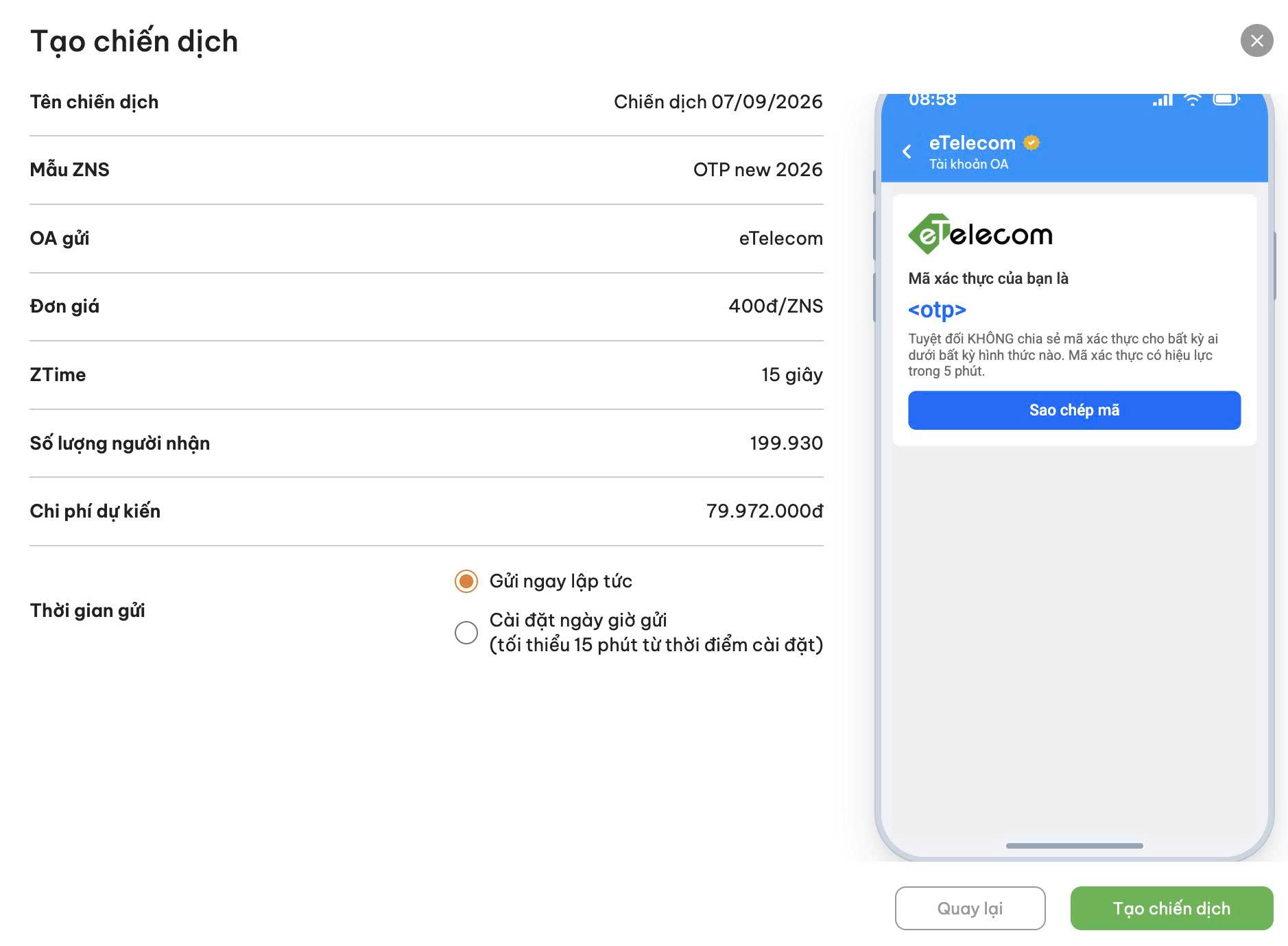1288x946 pixels.
Task: Select the Gửi ngay lập tức option
Action: 466,581
